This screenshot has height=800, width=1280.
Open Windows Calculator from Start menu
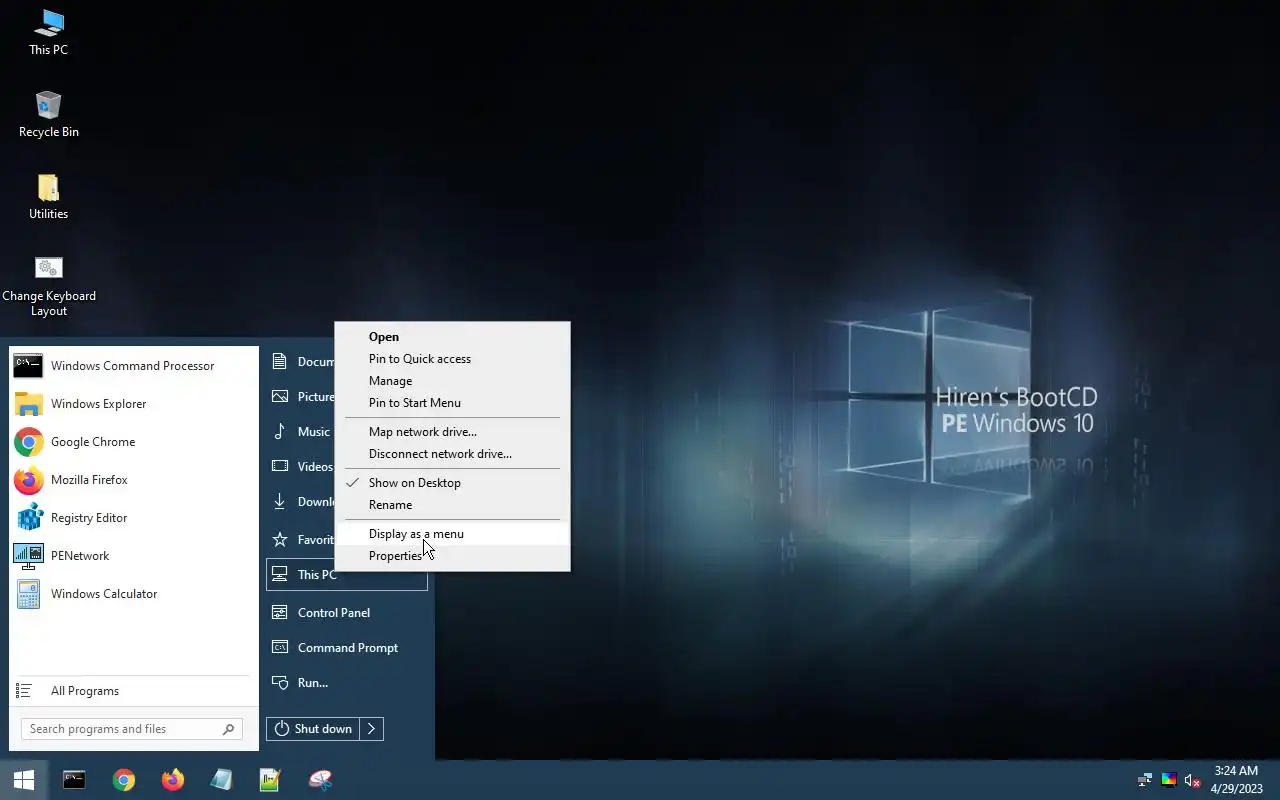tap(133, 594)
